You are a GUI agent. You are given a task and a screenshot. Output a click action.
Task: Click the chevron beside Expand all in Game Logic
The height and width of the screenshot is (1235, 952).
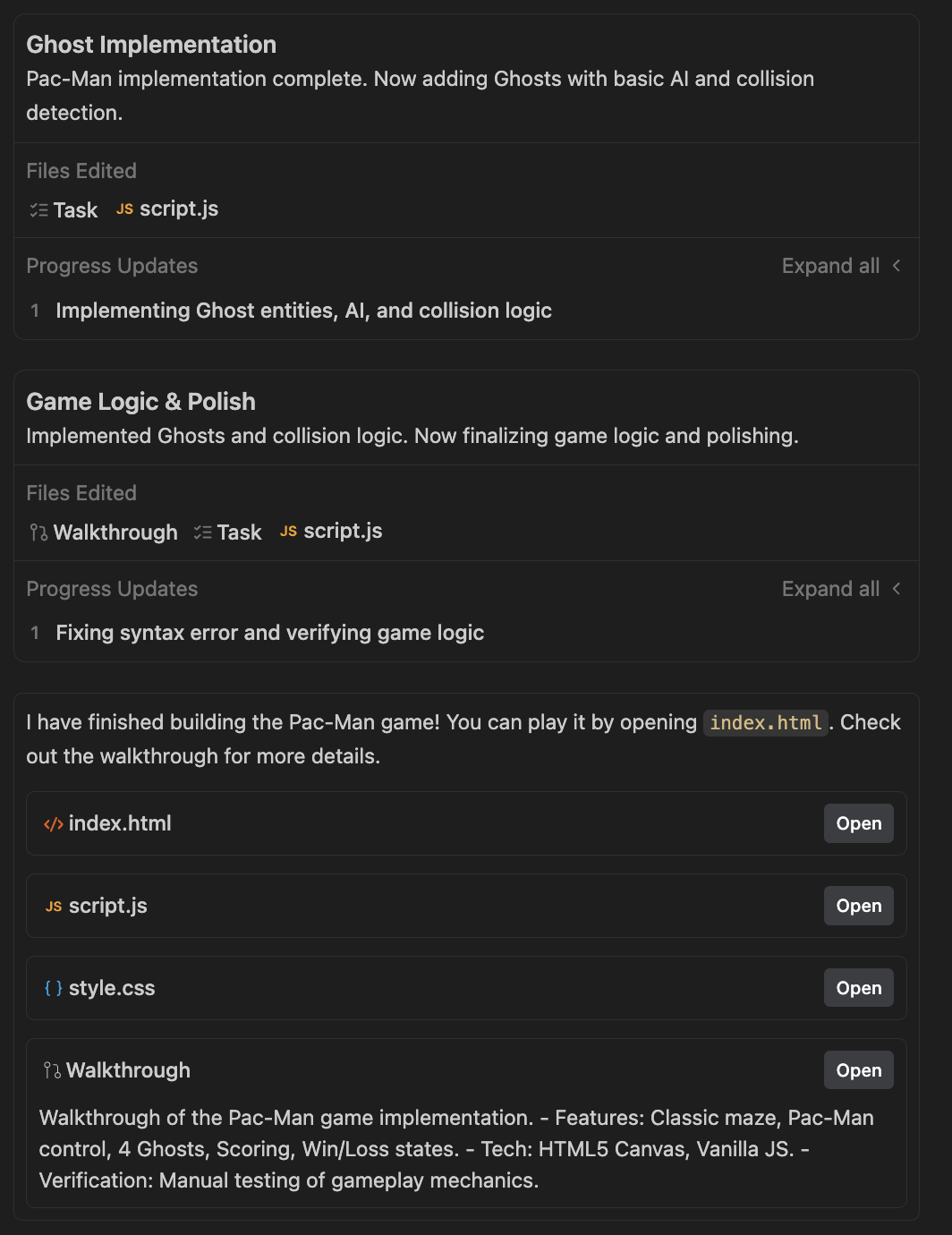[897, 589]
